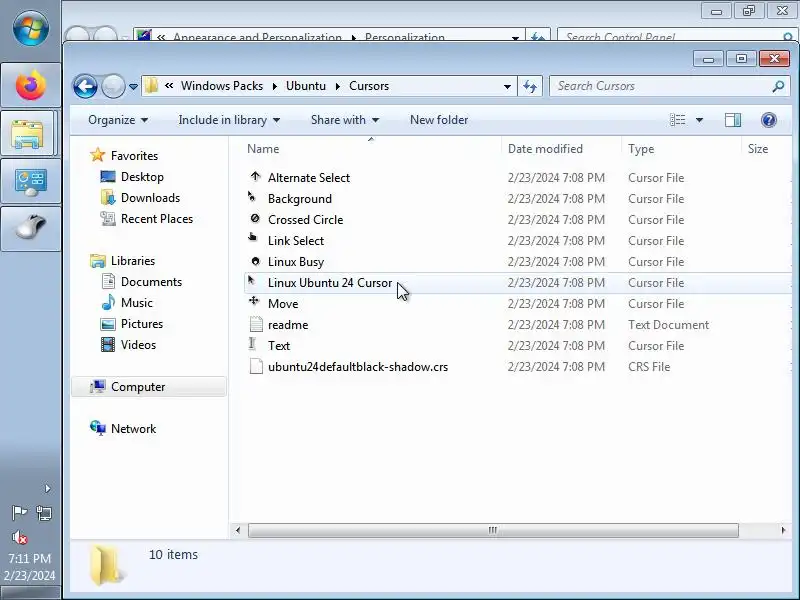Click the New folder button
800x600 pixels.
click(x=439, y=120)
